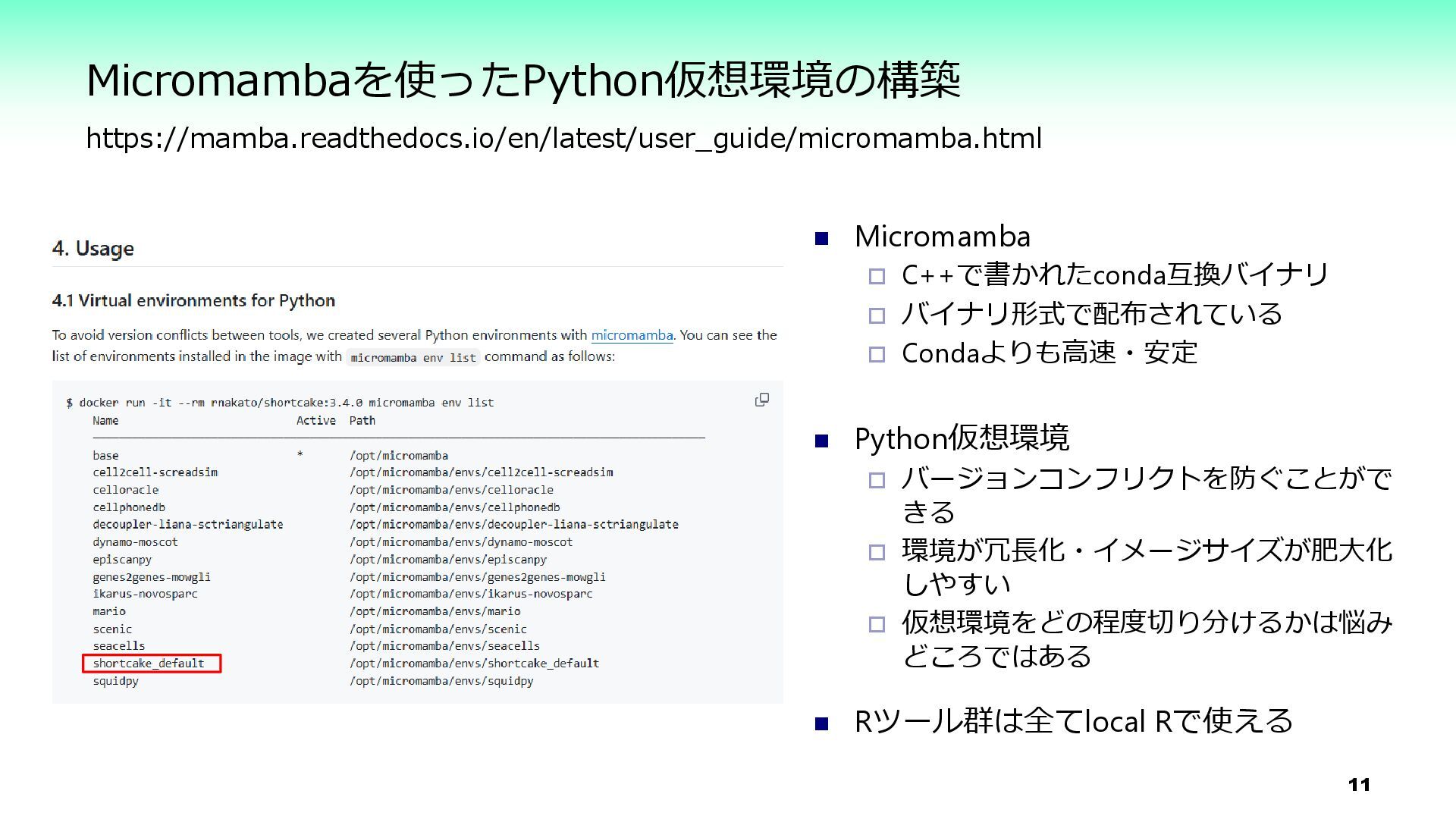Click the hollow square before バイナリ形式で配布
The height and width of the screenshot is (819, 1456).
(877, 315)
